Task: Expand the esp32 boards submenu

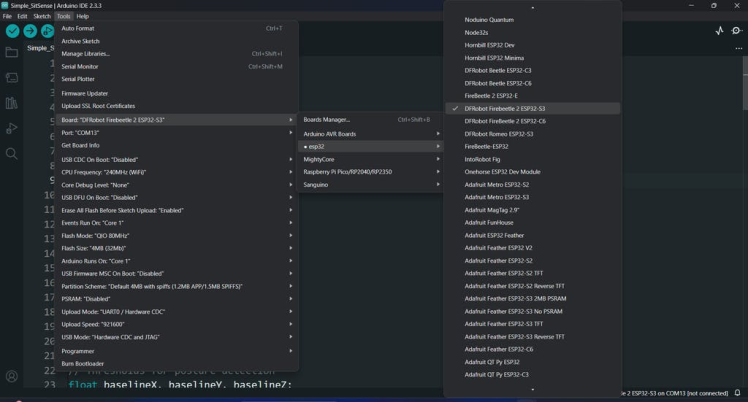Action: pyautogui.click(x=372, y=146)
